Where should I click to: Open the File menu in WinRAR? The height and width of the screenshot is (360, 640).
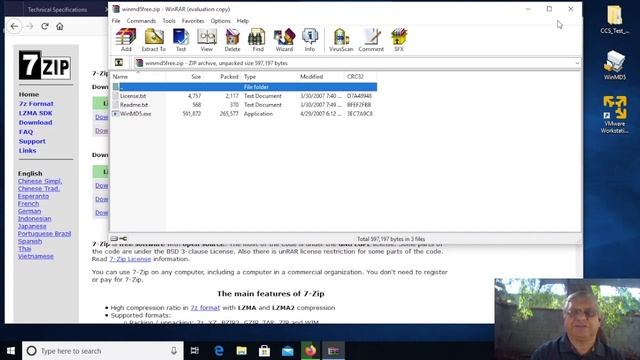116,21
